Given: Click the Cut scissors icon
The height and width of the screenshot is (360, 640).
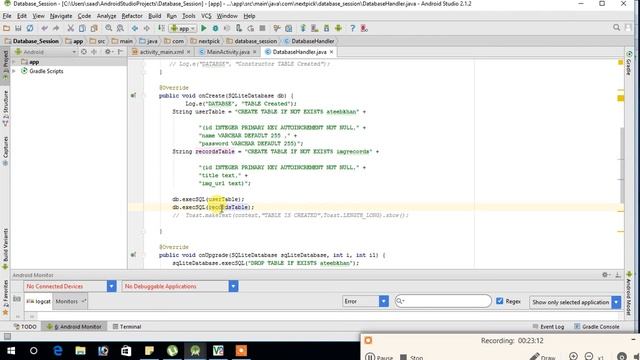Looking at the screenshot, I should click(x=71, y=28).
